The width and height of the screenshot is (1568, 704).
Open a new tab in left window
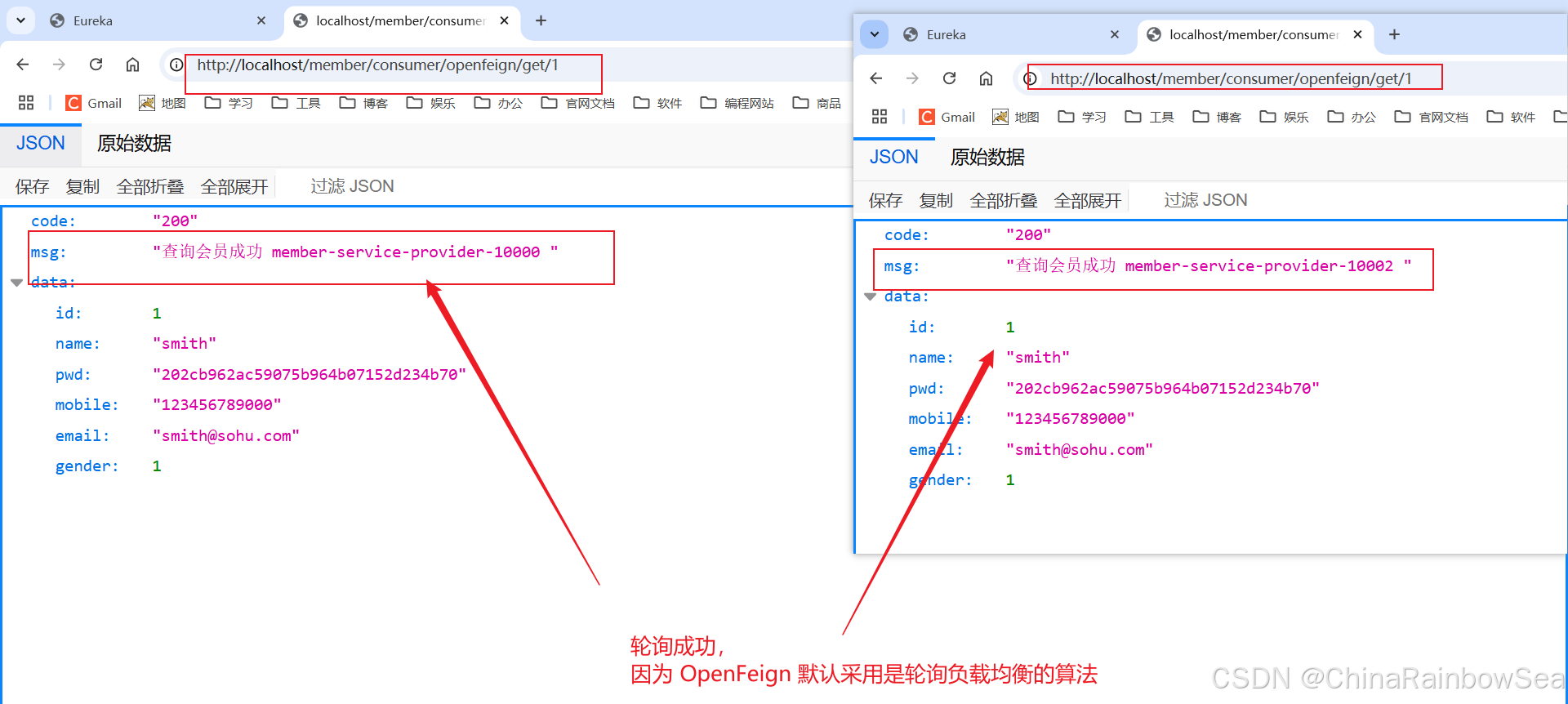click(x=541, y=20)
